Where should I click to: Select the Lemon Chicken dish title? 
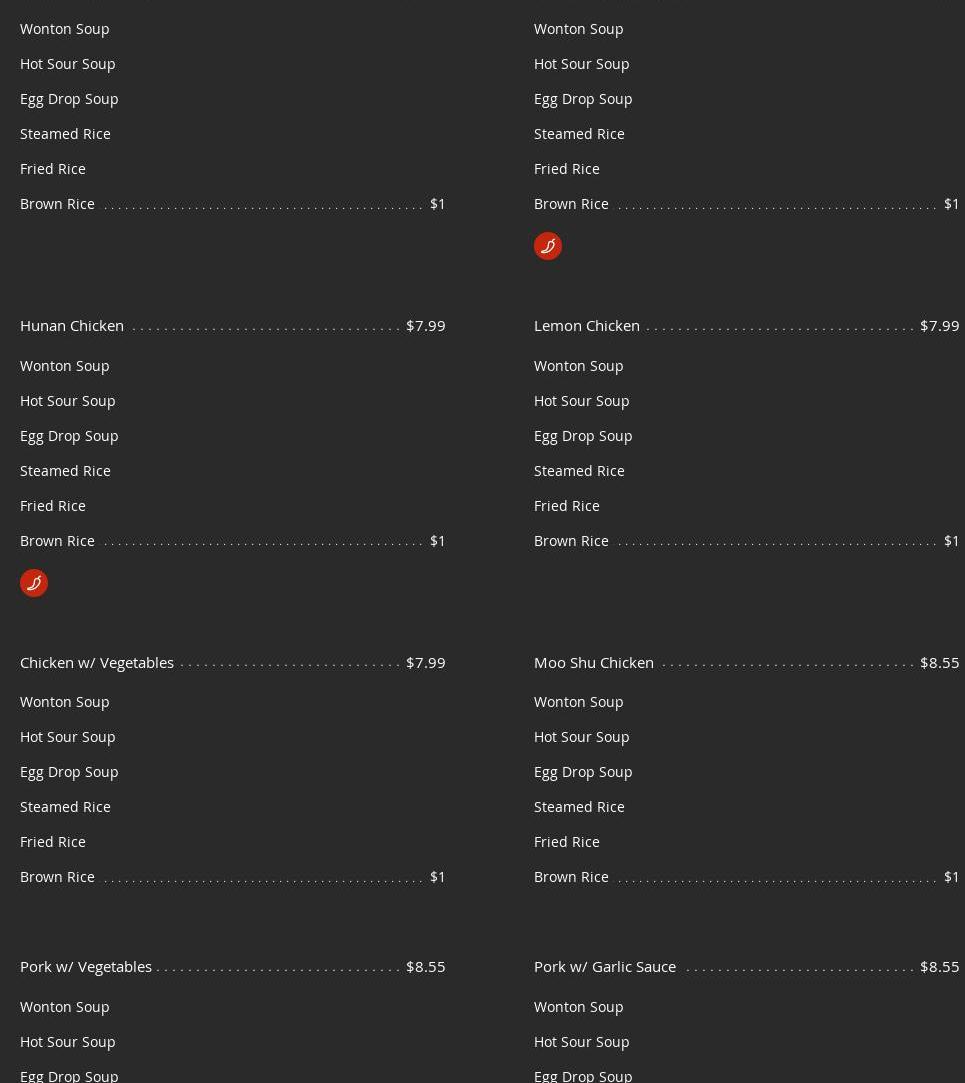click(x=587, y=325)
